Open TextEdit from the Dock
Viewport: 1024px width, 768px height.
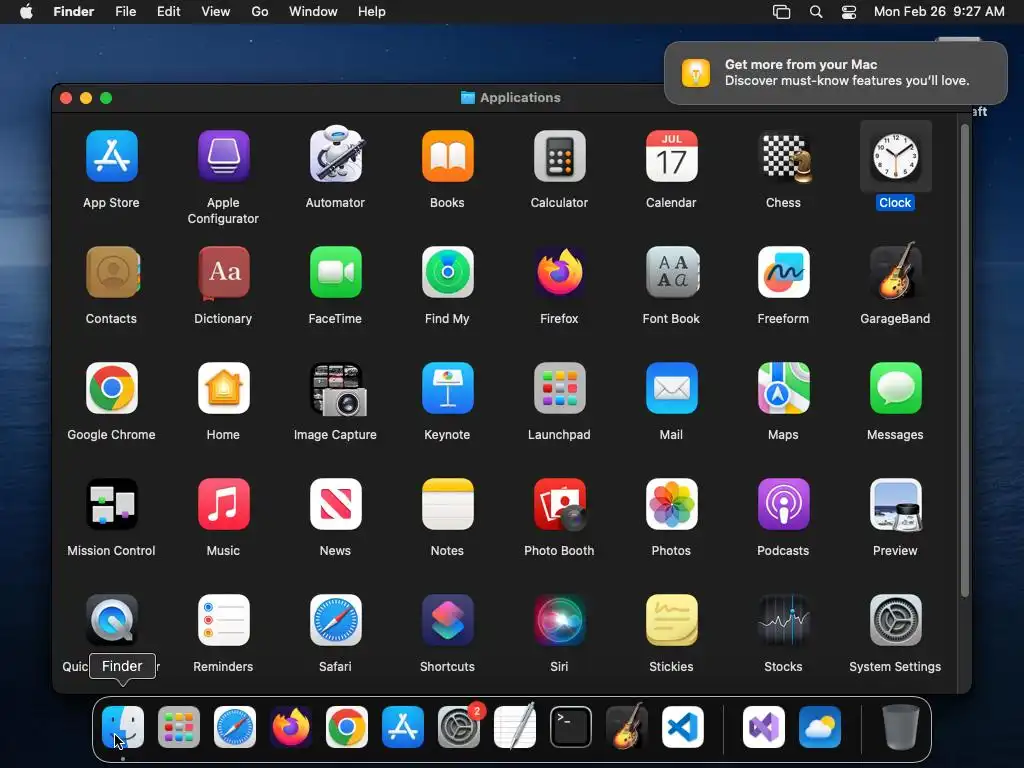pyautogui.click(x=515, y=726)
